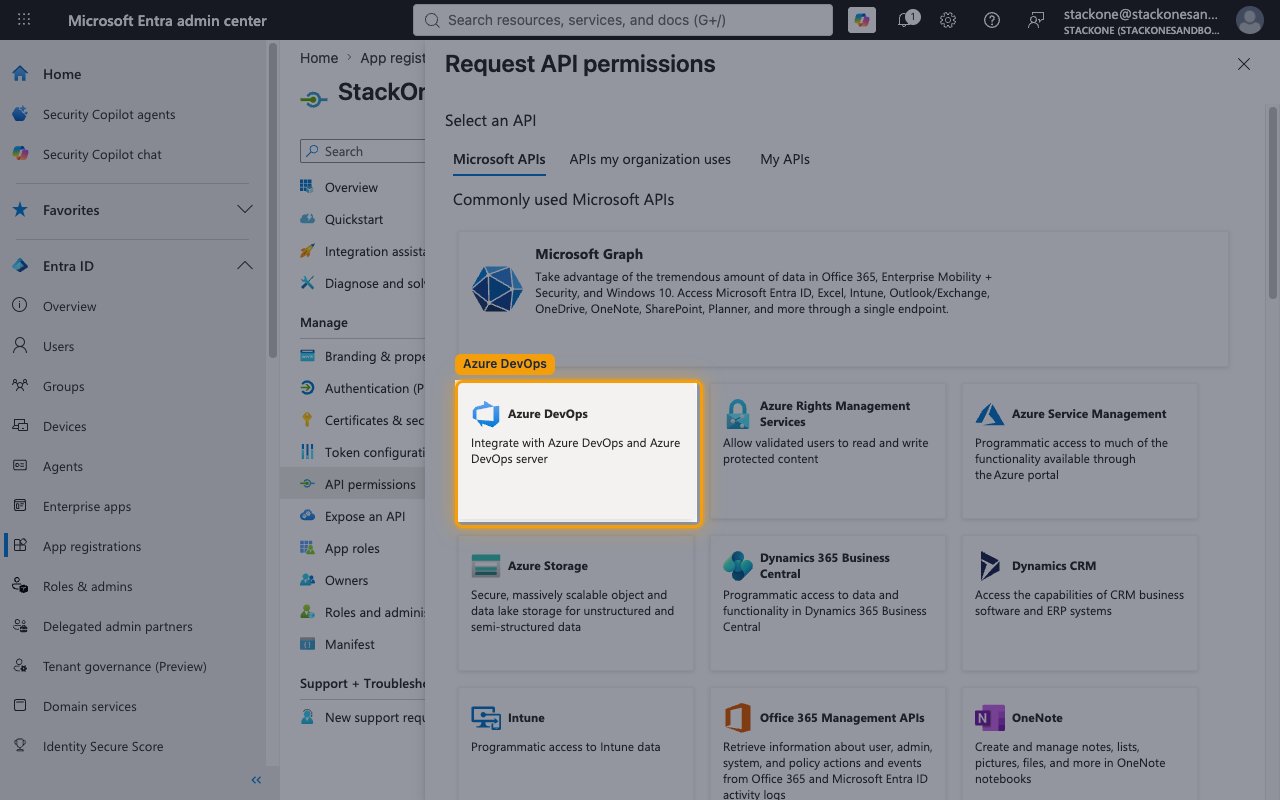Screen dimensions: 1280x800
Task: Click the Azure Rights Management lock icon
Action: tap(738, 414)
